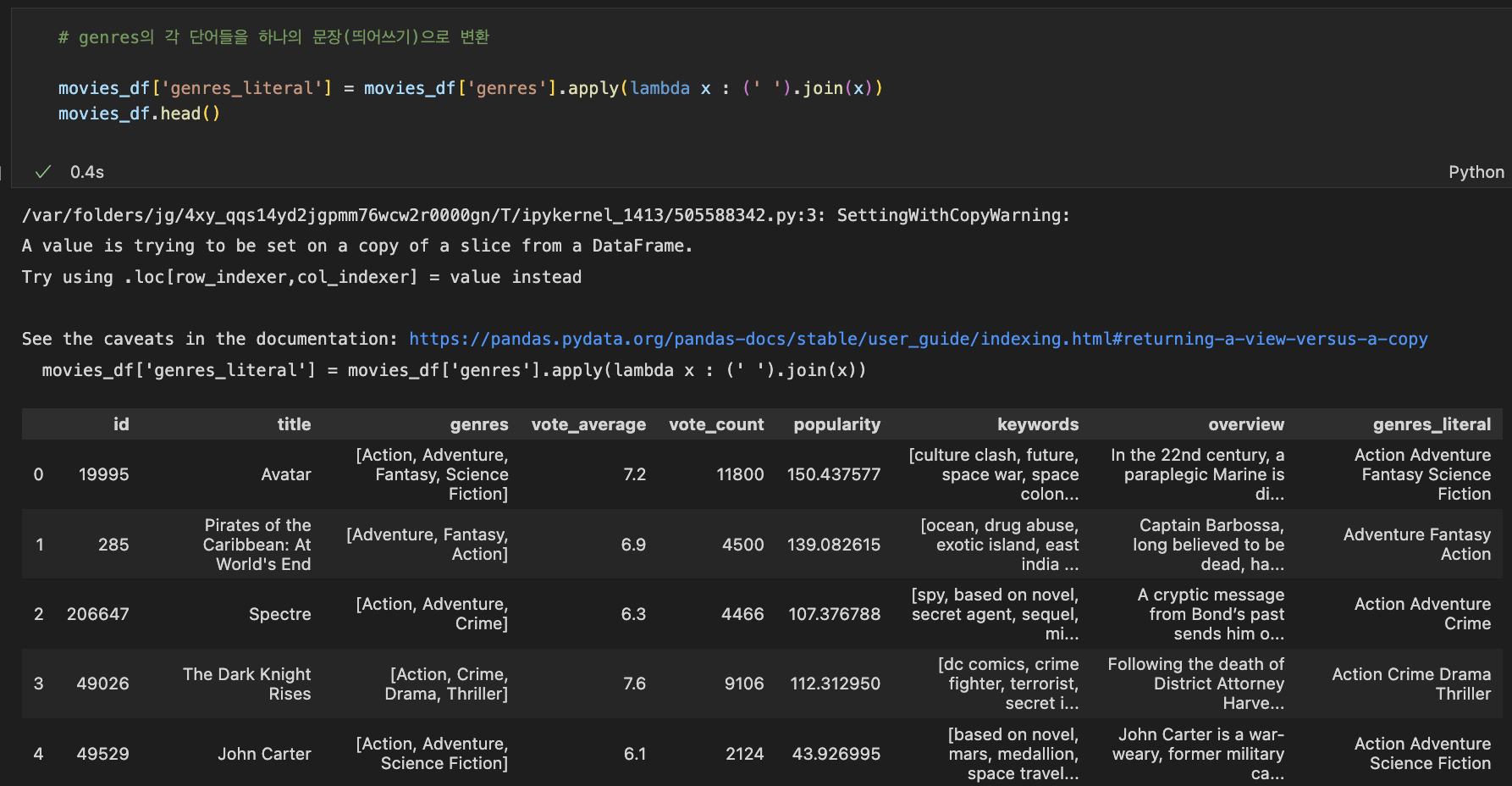The width and height of the screenshot is (1512, 786).
Task: Click the popularity value 107.376788
Action: pyautogui.click(x=835, y=614)
